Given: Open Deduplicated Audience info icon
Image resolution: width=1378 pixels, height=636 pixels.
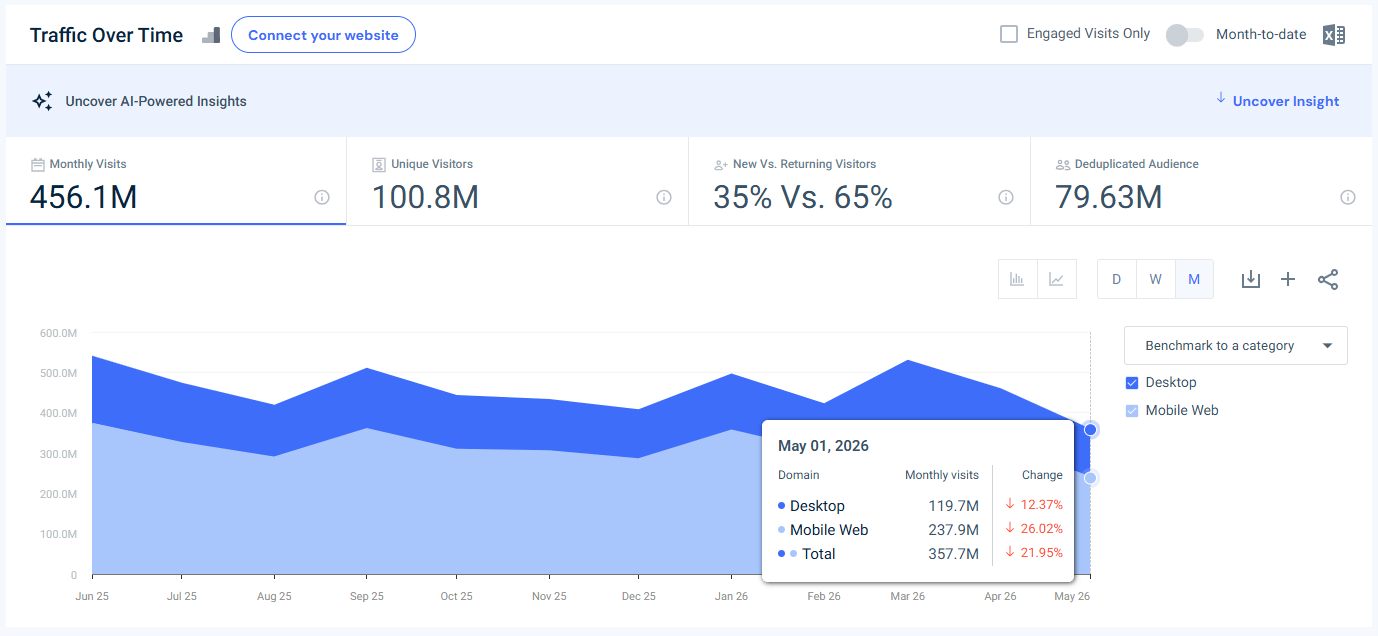Looking at the screenshot, I should tap(1348, 198).
